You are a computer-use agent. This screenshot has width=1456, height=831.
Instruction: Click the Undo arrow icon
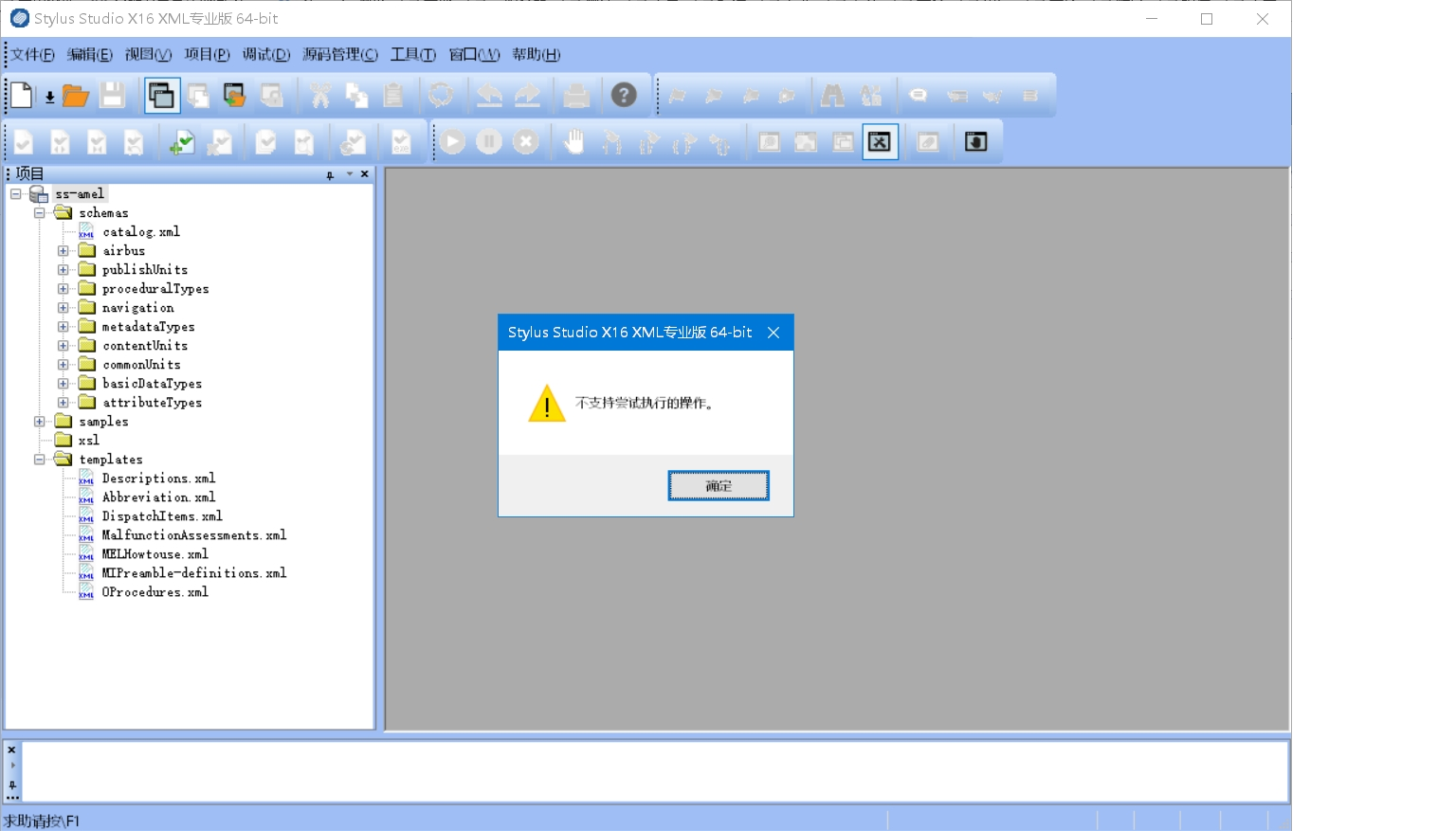(489, 95)
